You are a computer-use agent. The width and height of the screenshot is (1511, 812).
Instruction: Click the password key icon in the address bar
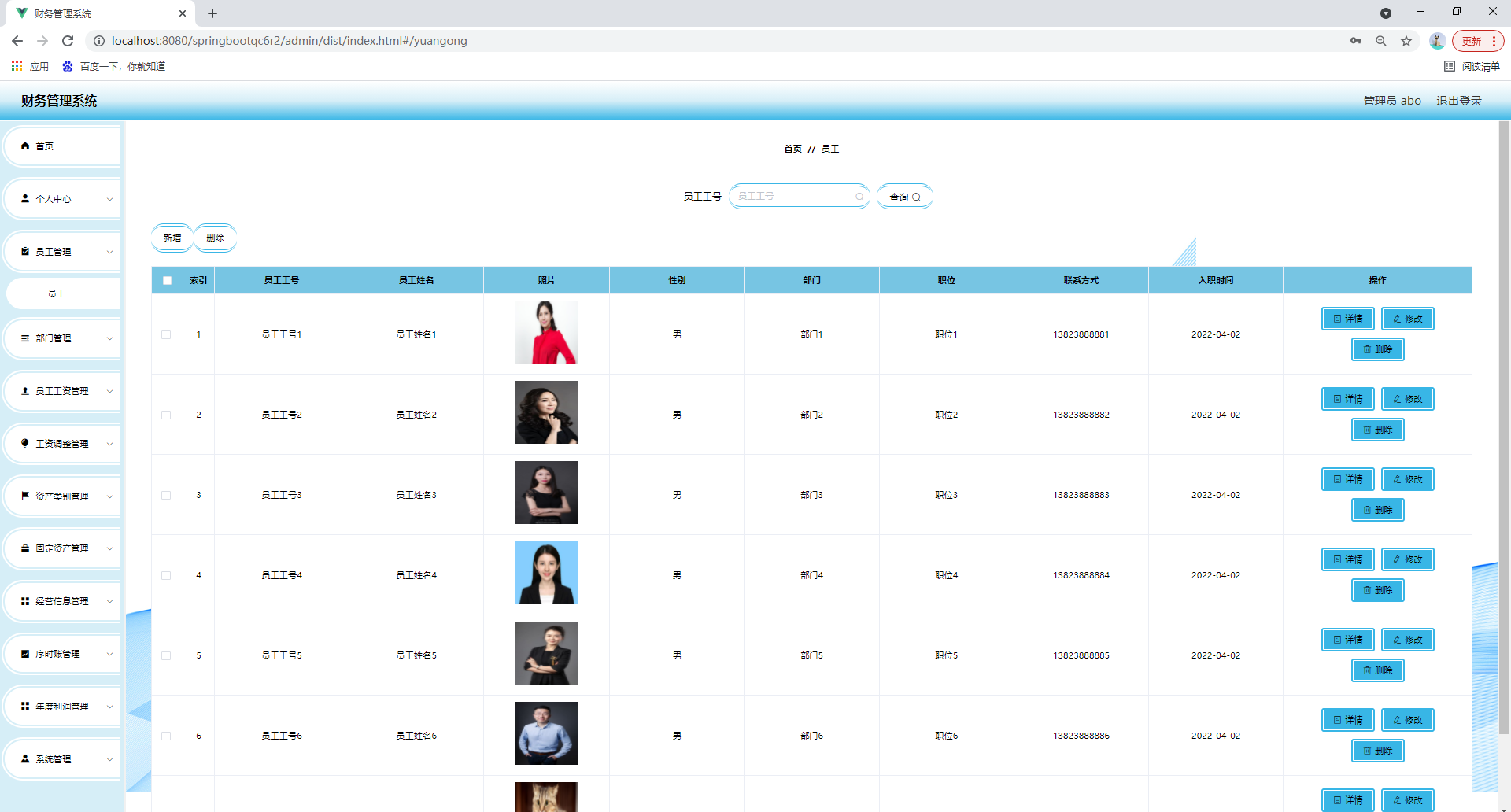1356,41
